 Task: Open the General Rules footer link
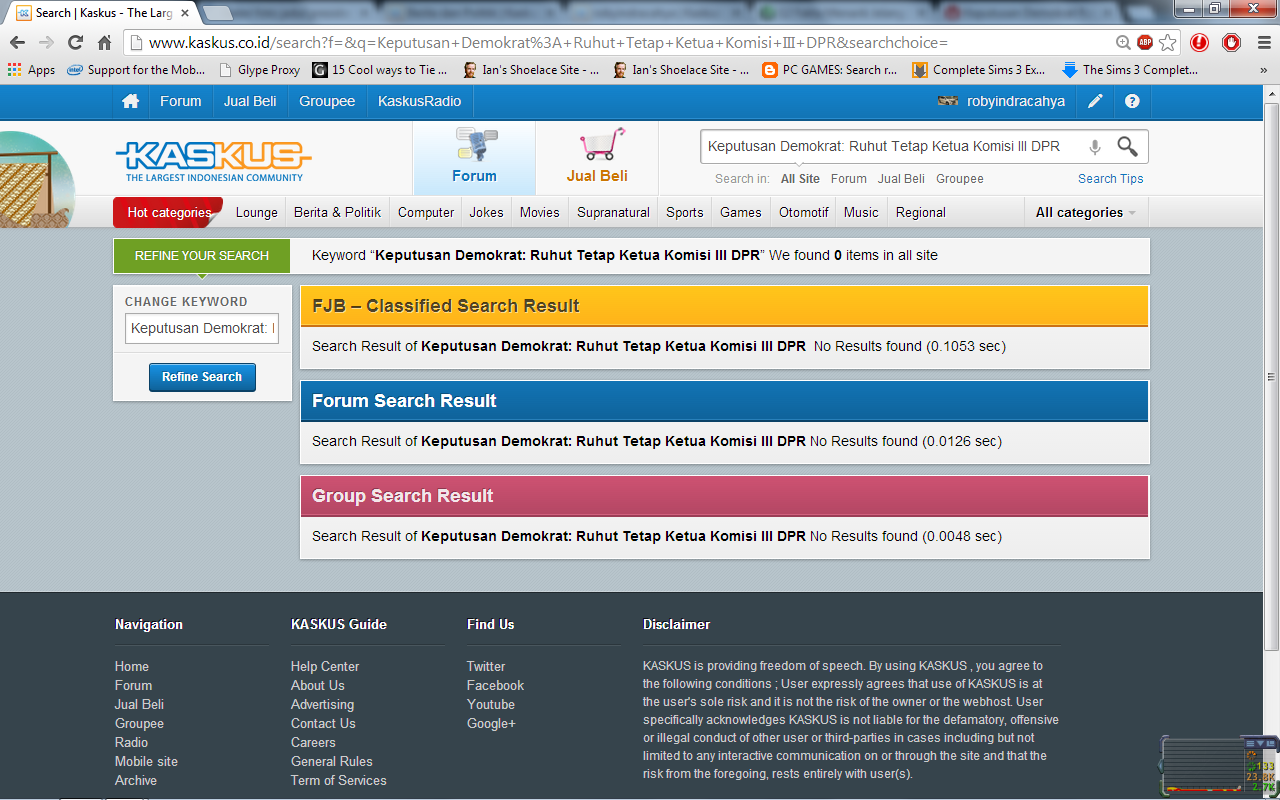tap(332, 762)
